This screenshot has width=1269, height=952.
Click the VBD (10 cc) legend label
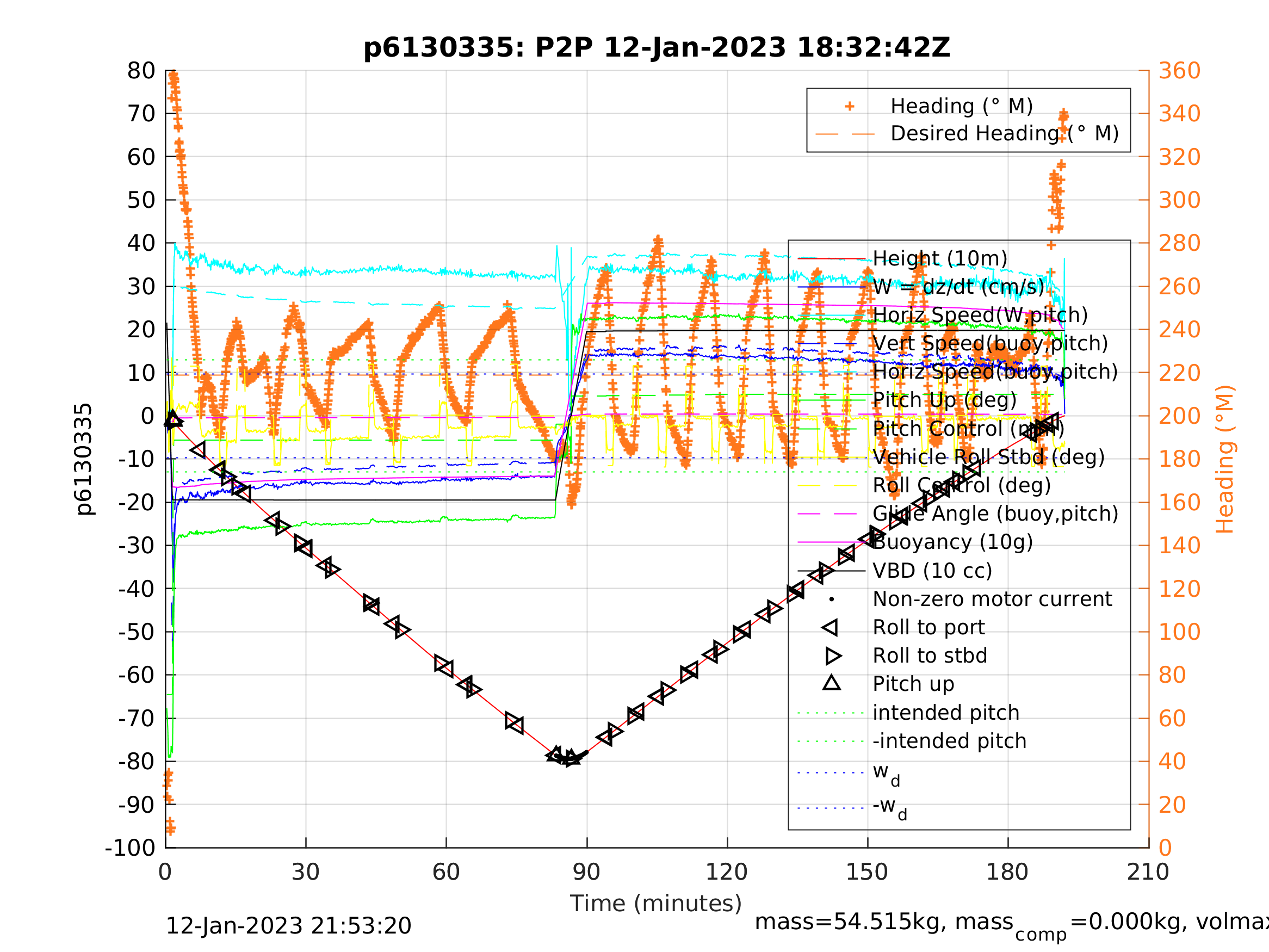pyautogui.click(x=932, y=571)
